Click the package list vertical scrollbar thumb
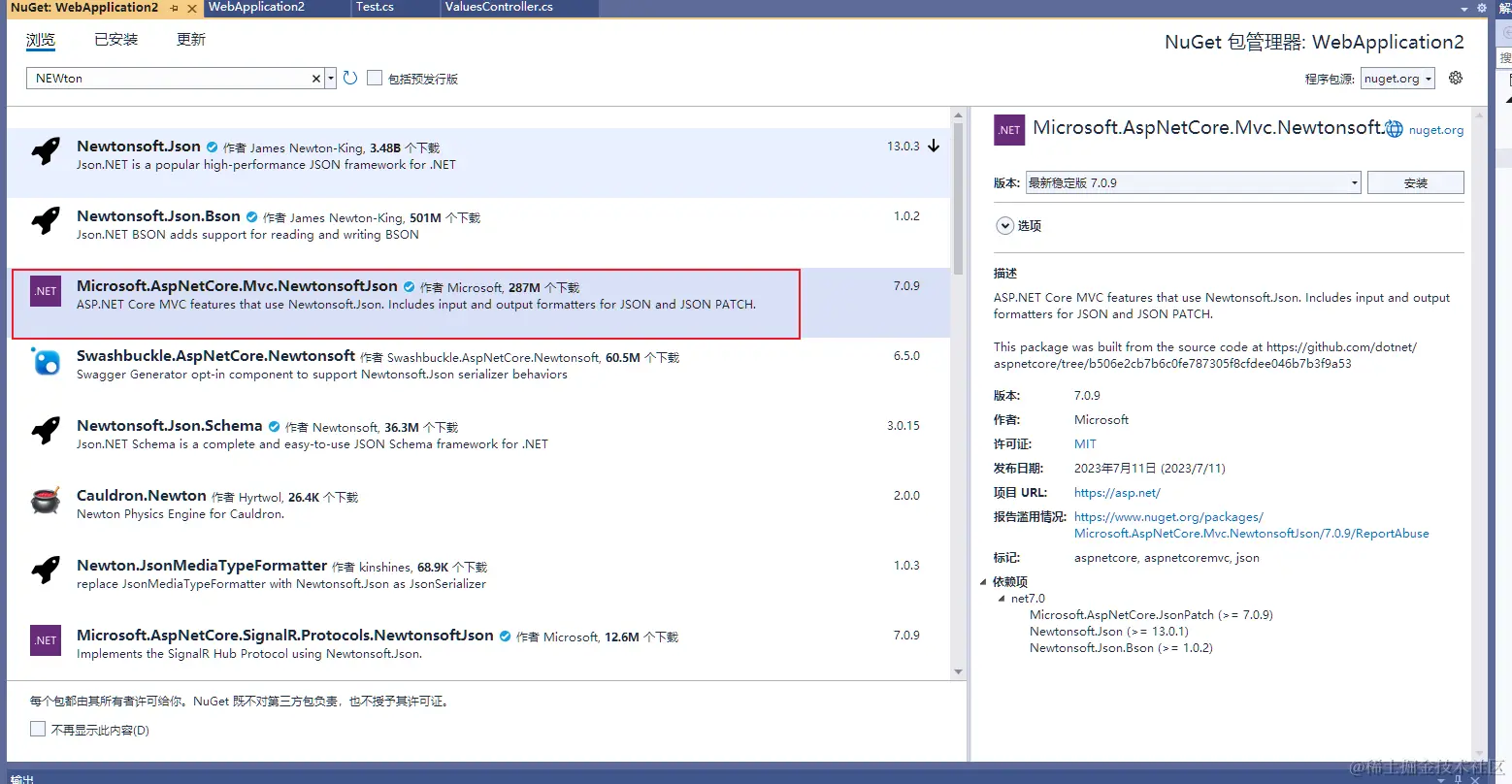The image size is (1512, 784). (x=959, y=198)
